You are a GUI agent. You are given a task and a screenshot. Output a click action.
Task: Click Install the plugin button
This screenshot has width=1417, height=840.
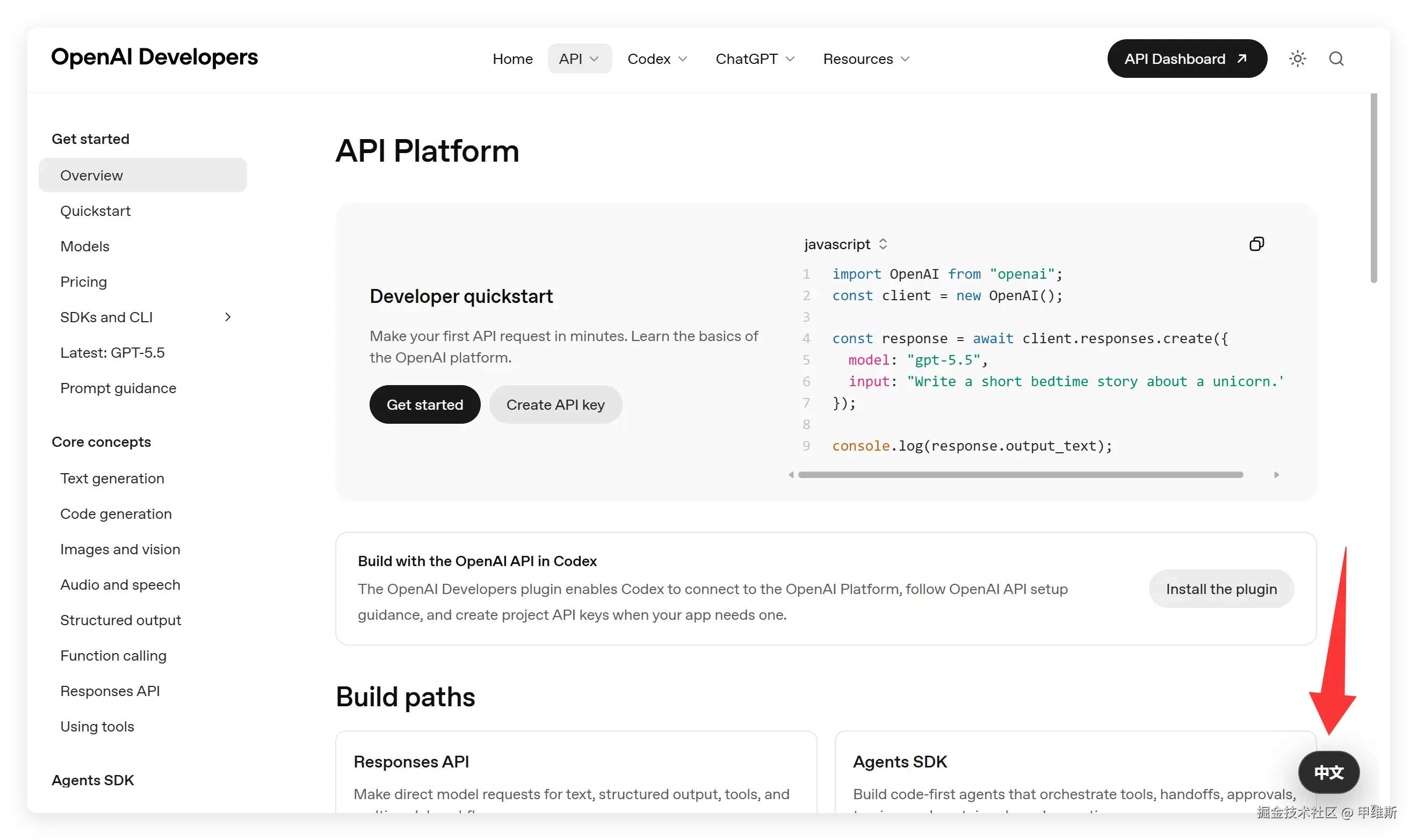pos(1221,589)
